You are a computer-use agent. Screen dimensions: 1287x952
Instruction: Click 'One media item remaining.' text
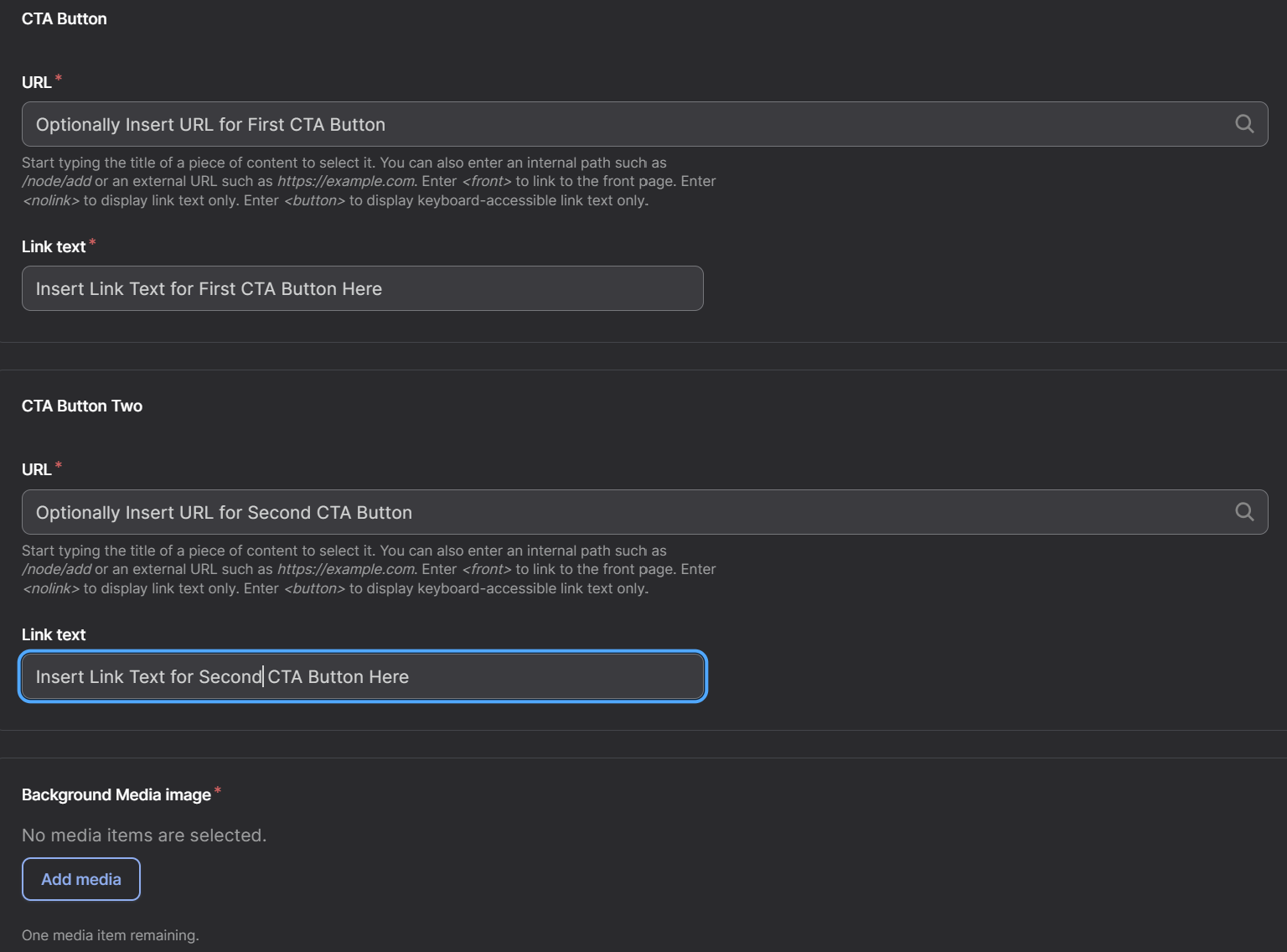point(111,935)
